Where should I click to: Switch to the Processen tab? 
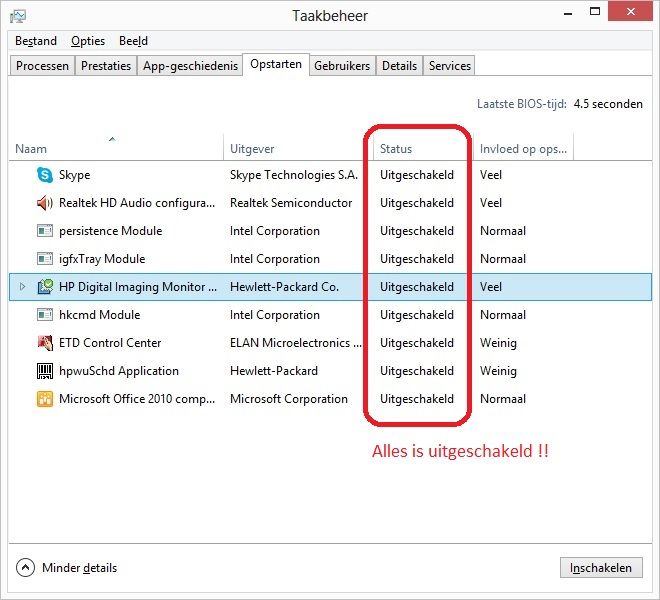42,66
